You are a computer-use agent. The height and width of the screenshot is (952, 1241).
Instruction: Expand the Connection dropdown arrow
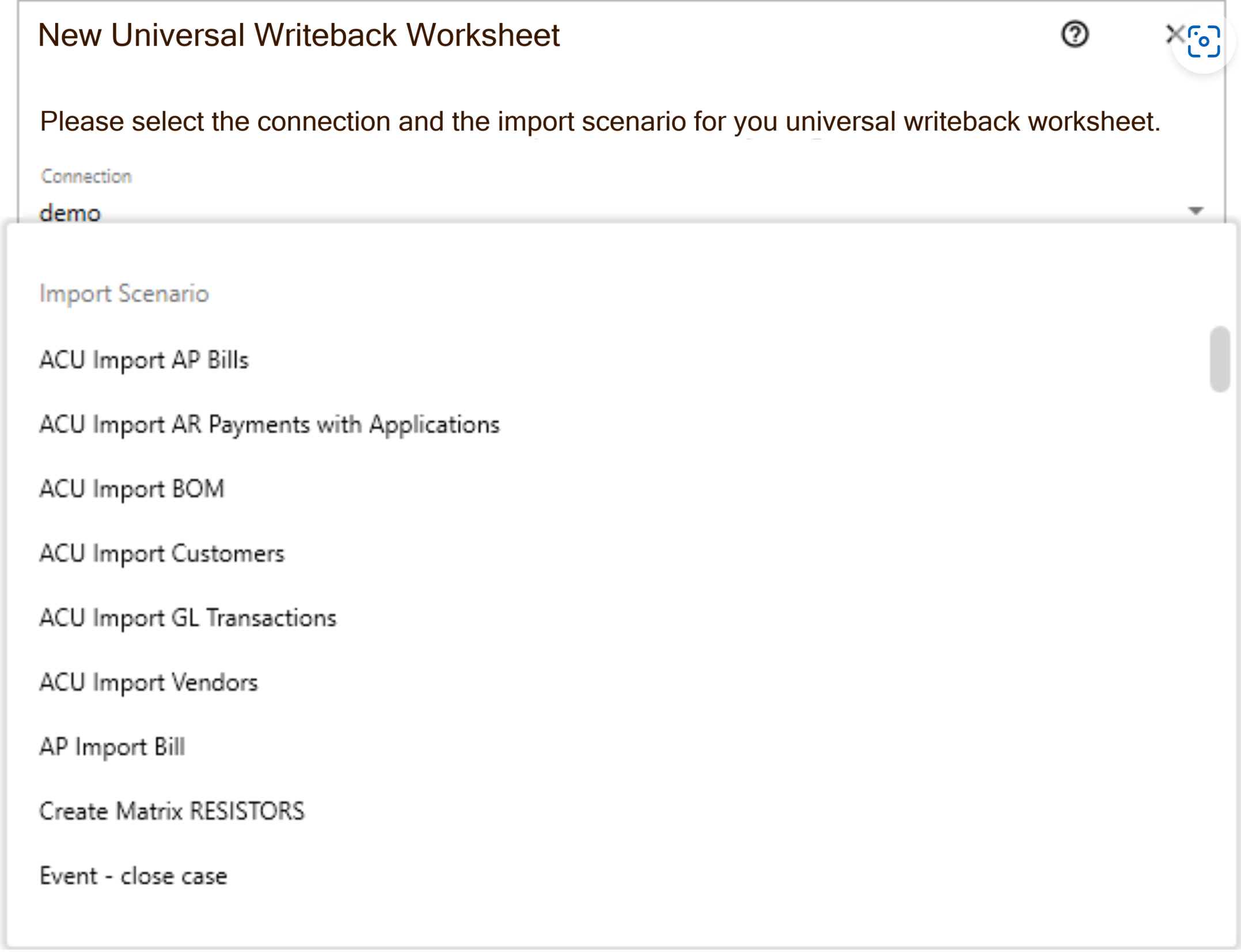(1196, 211)
